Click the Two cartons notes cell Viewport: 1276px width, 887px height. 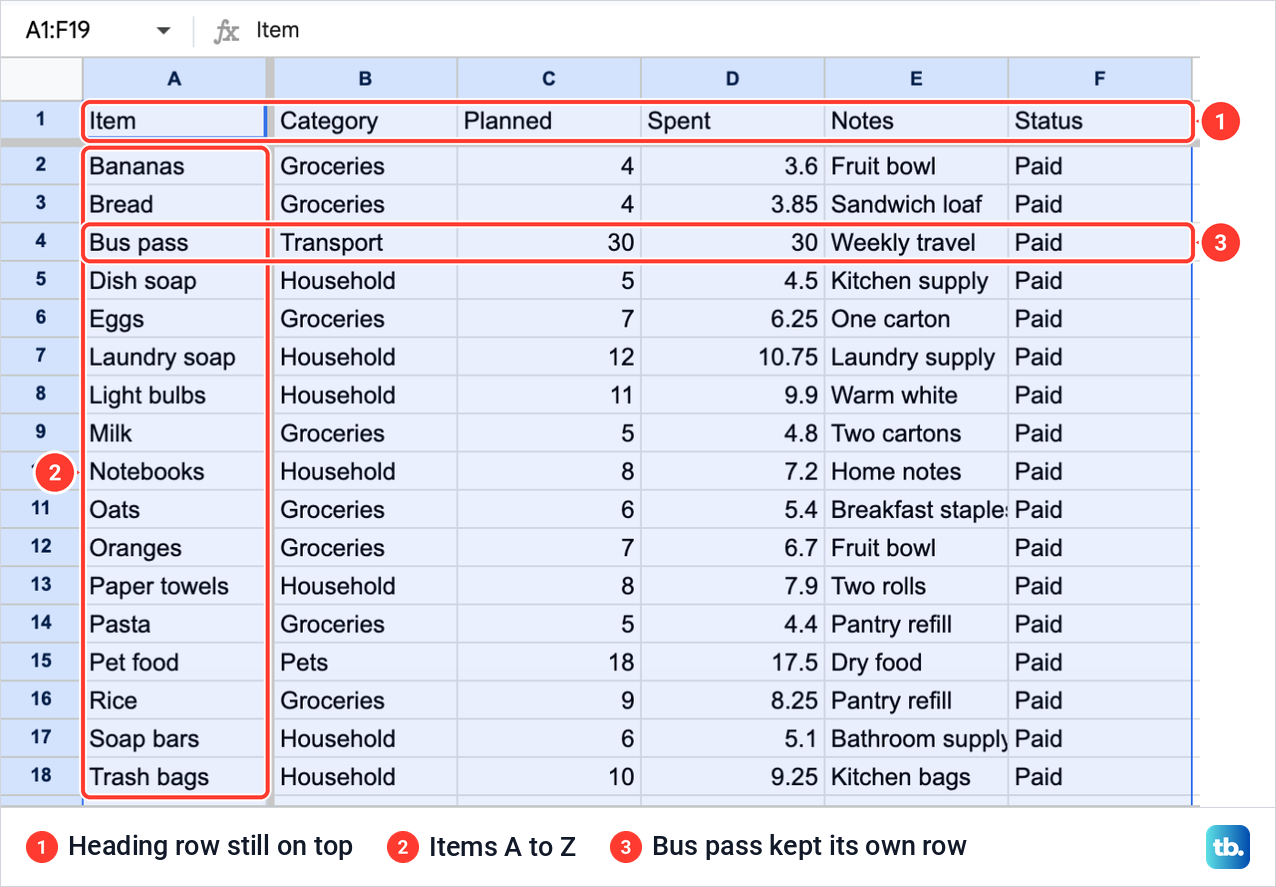click(x=916, y=433)
